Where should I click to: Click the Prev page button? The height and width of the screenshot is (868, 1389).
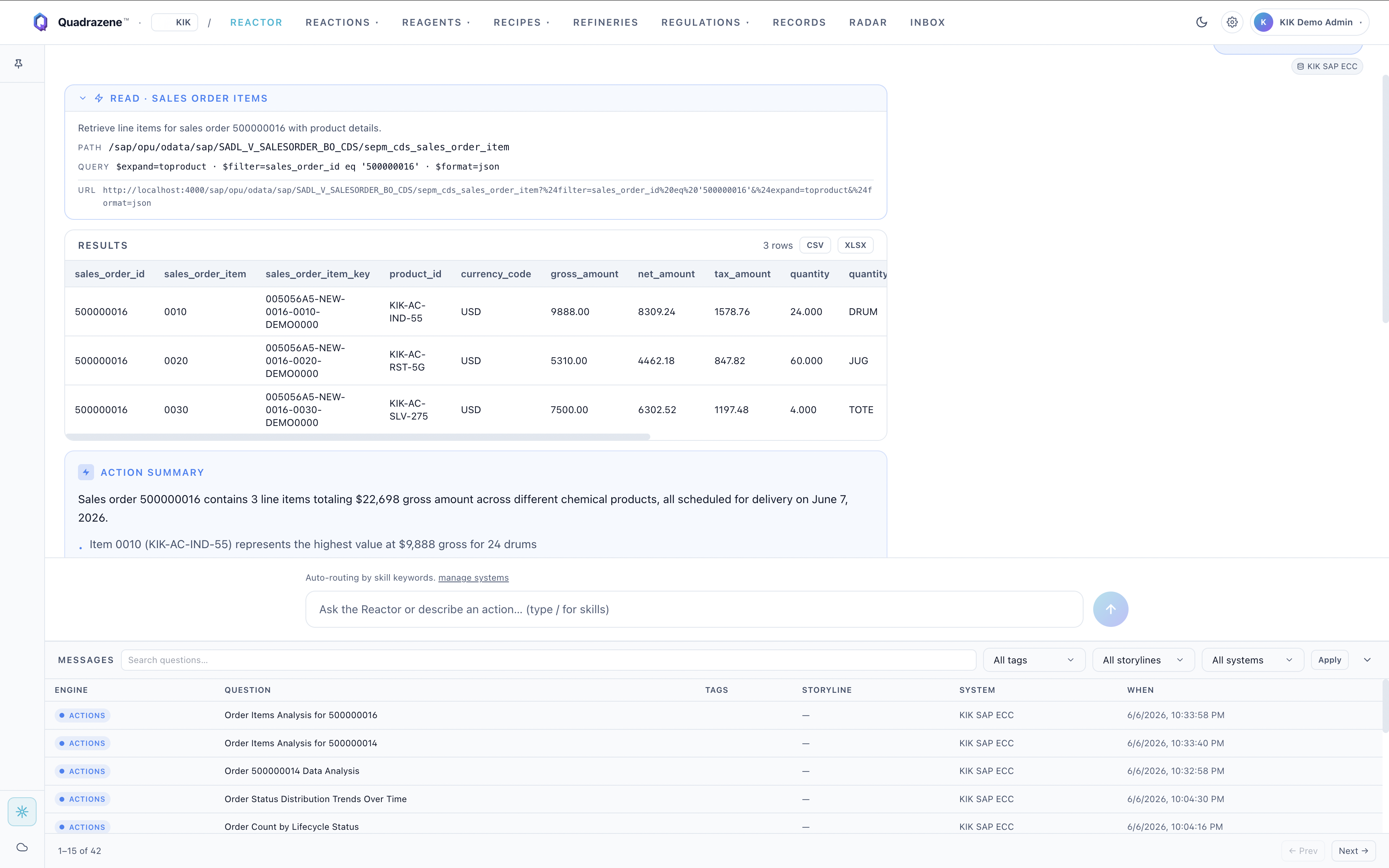[x=1302, y=851]
